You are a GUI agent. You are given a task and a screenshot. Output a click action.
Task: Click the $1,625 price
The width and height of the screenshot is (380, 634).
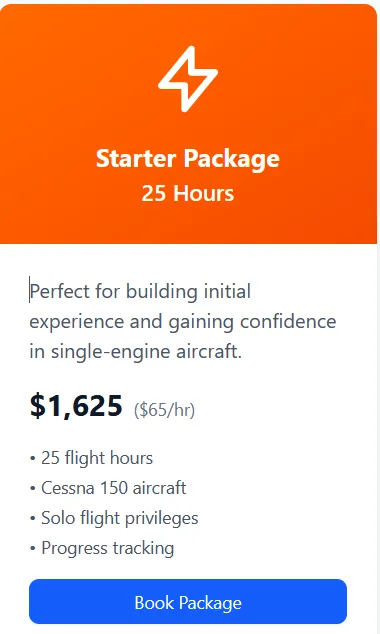[x=76, y=406]
